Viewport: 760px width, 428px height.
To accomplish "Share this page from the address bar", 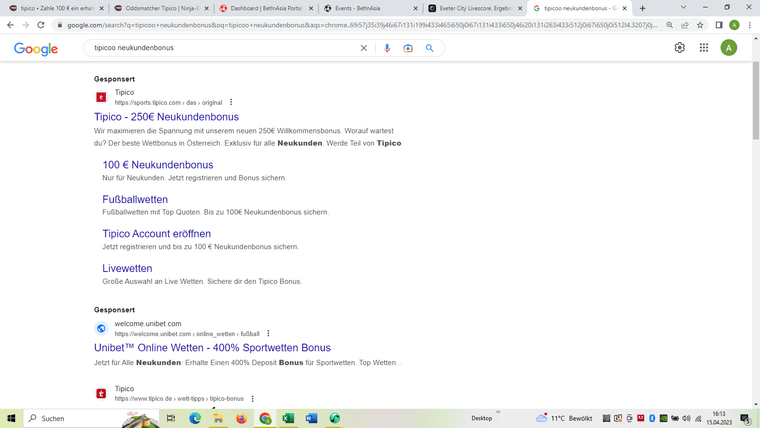I will pyautogui.click(x=685, y=25).
